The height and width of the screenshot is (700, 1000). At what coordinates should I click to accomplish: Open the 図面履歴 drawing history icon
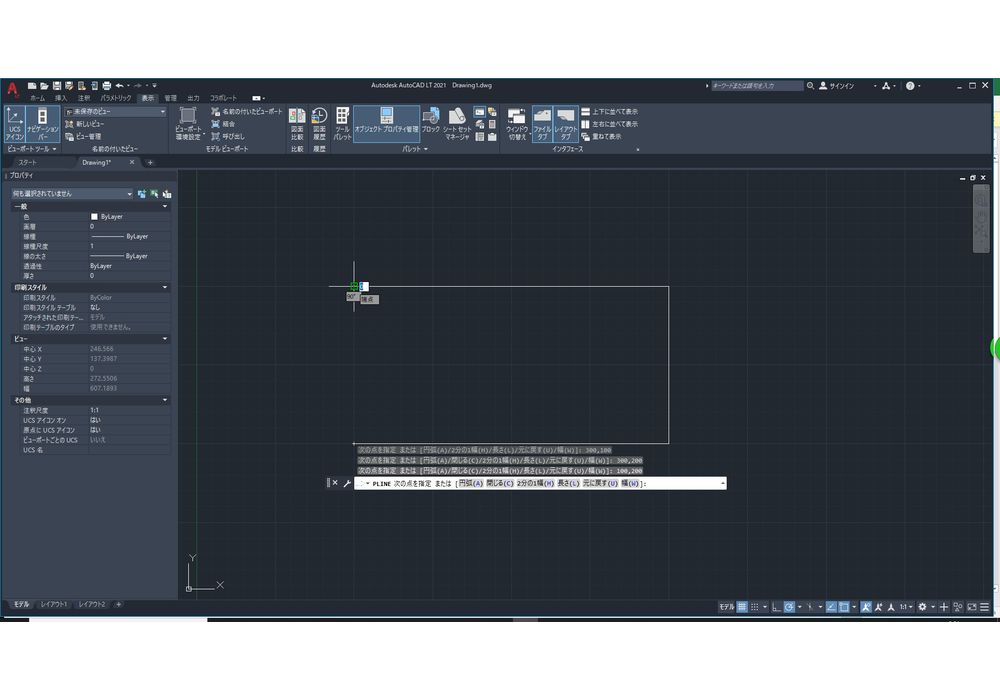319,124
